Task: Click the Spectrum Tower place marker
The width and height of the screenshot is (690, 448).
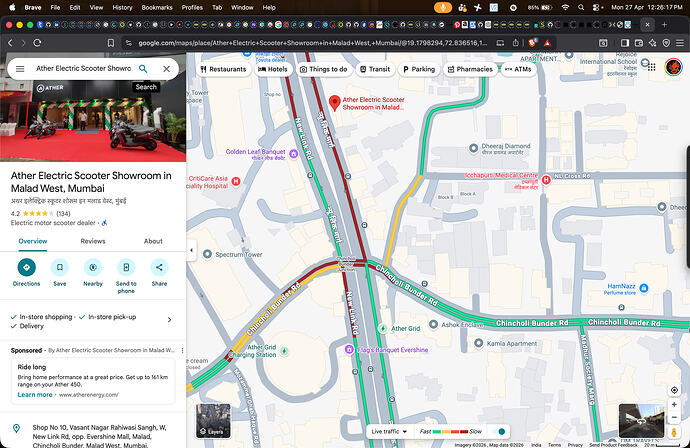Action: click(x=207, y=254)
